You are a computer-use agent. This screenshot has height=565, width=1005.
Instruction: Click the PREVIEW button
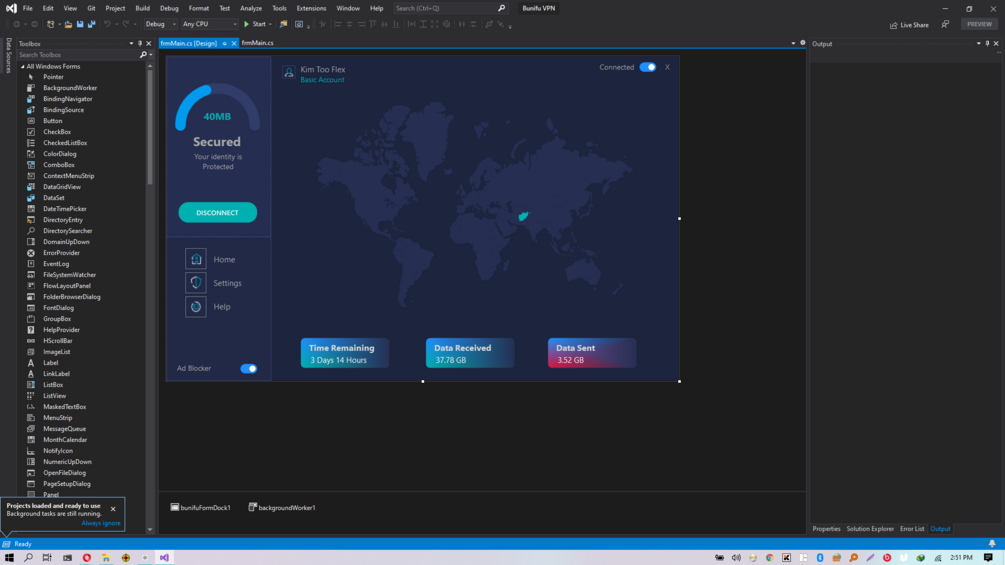coord(979,24)
